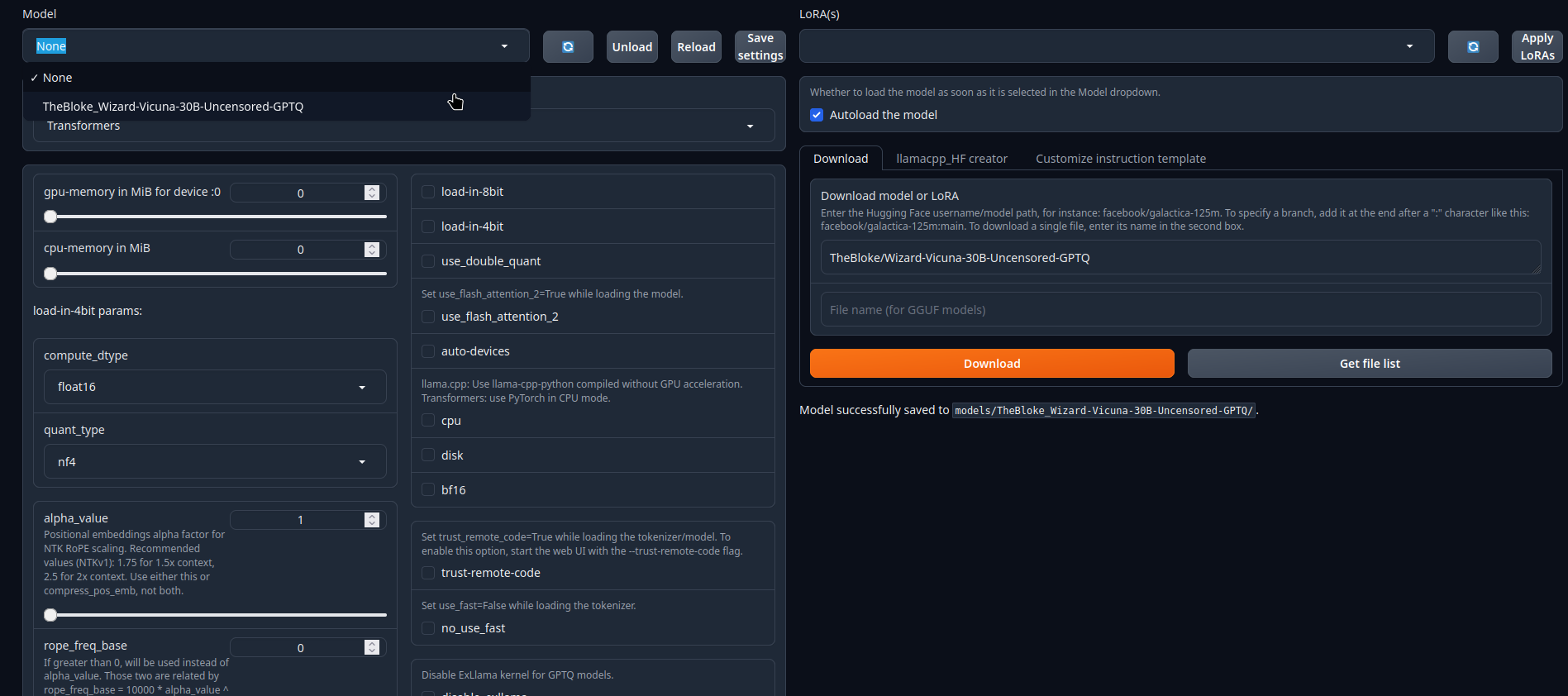This screenshot has height=696, width=1568.
Task: Refresh the model list icon
Action: pos(568,47)
